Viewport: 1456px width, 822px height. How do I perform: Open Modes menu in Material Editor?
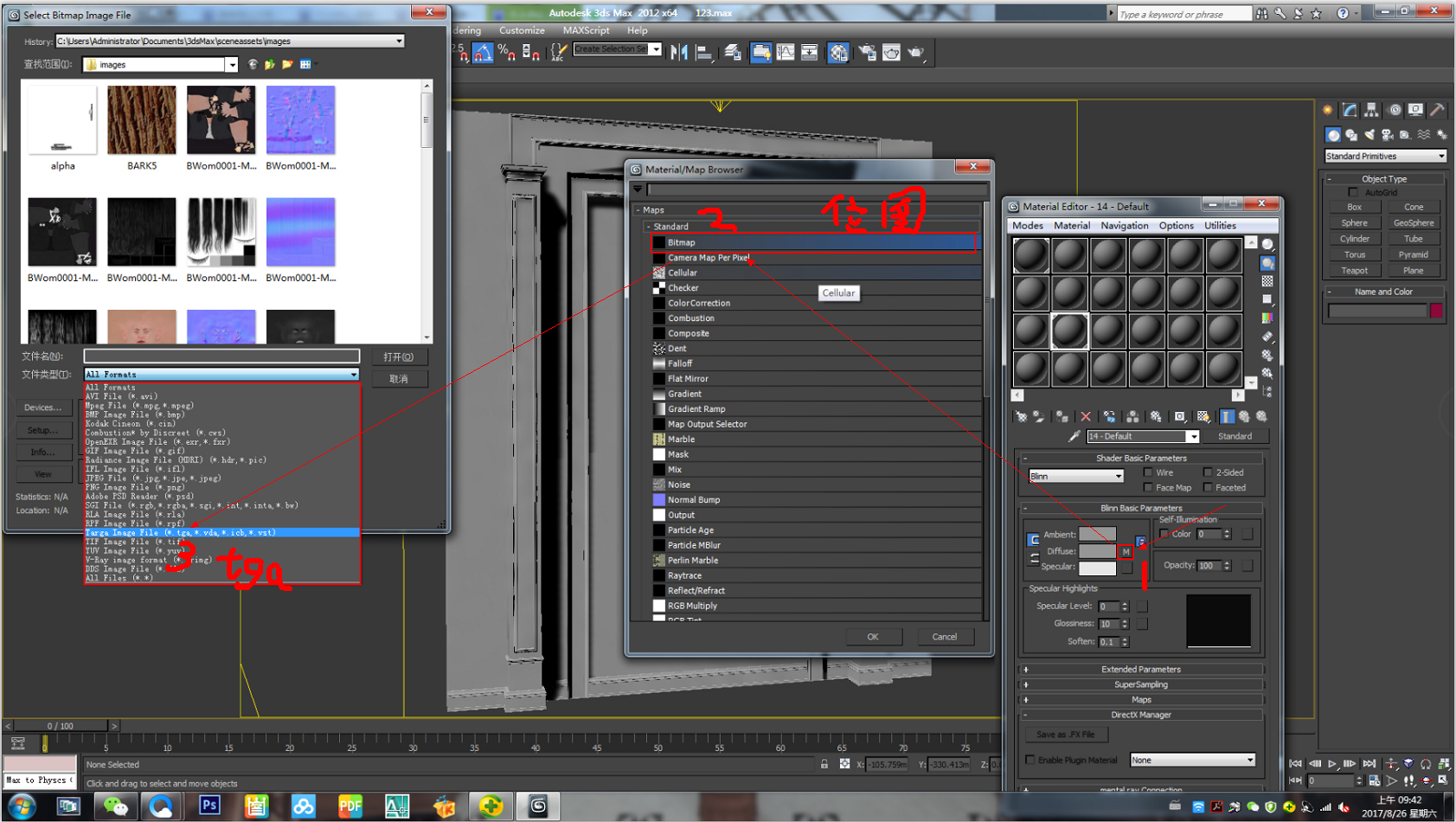pos(1027,226)
